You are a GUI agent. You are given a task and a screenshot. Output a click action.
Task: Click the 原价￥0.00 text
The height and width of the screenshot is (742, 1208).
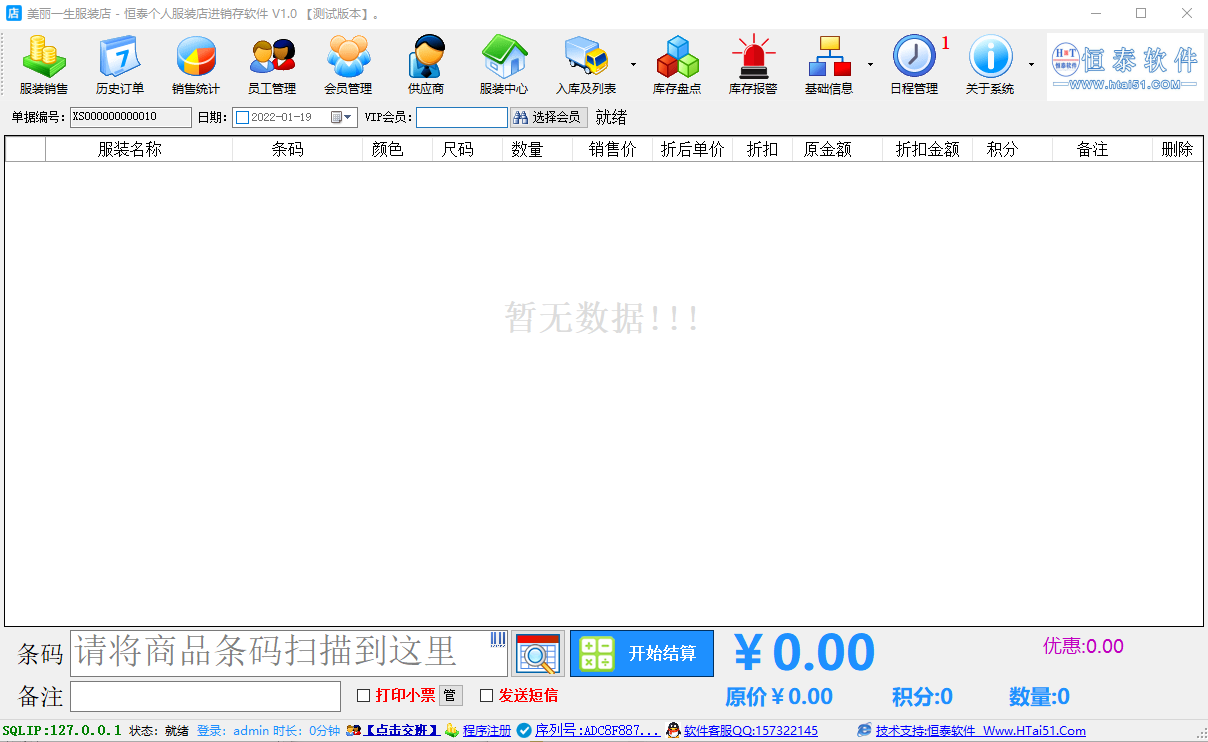(779, 697)
